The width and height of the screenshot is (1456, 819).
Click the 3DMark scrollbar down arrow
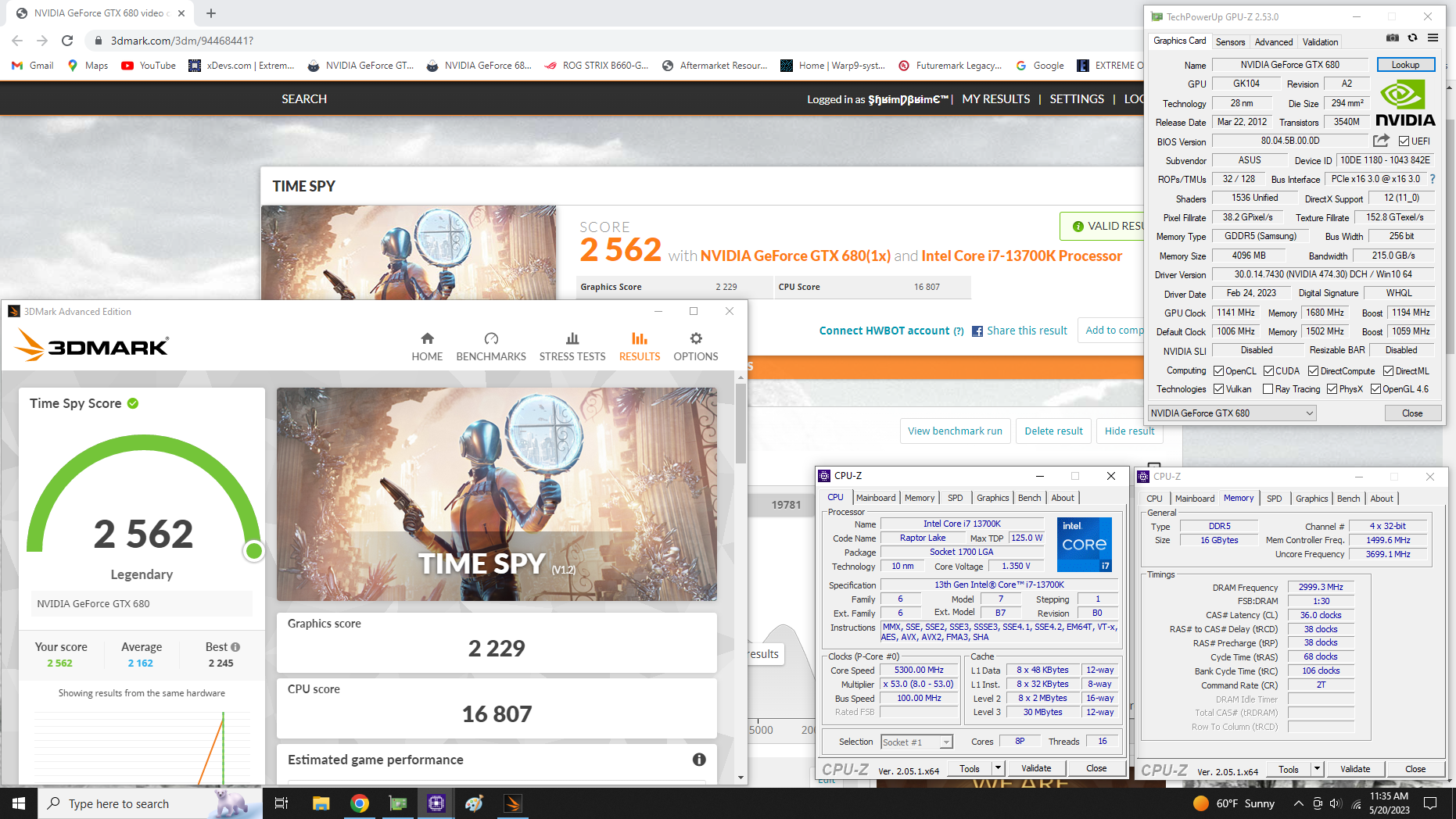tap(741, 778)
